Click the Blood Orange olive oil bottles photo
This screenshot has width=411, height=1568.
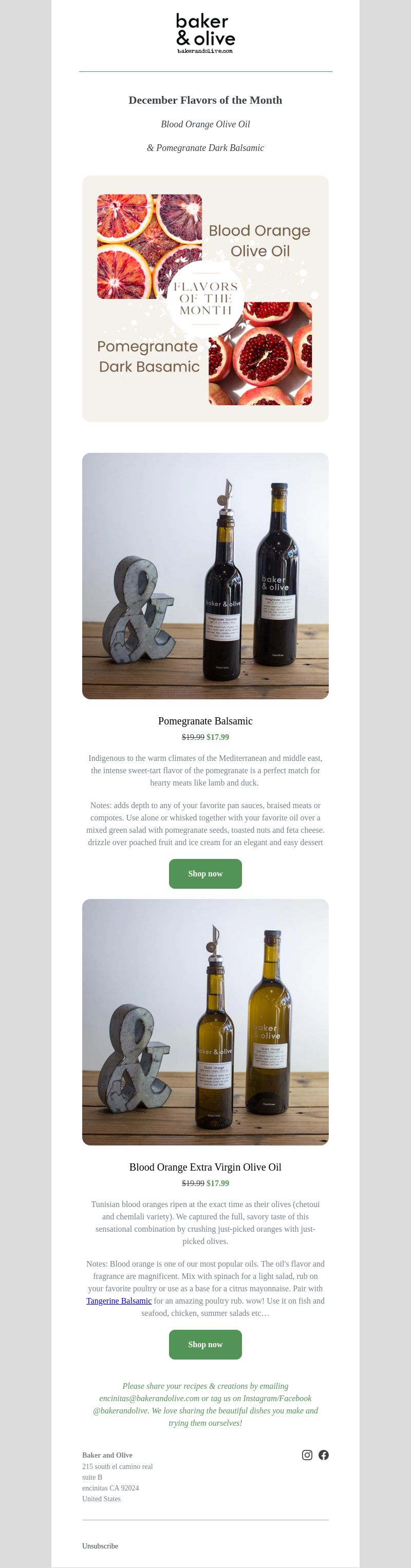pos(205,1022)
